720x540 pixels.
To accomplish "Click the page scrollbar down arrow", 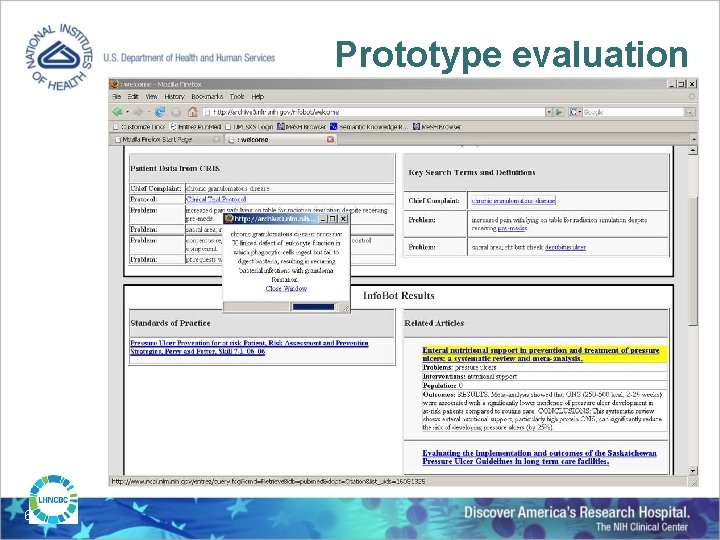I will tap(693, 471).
